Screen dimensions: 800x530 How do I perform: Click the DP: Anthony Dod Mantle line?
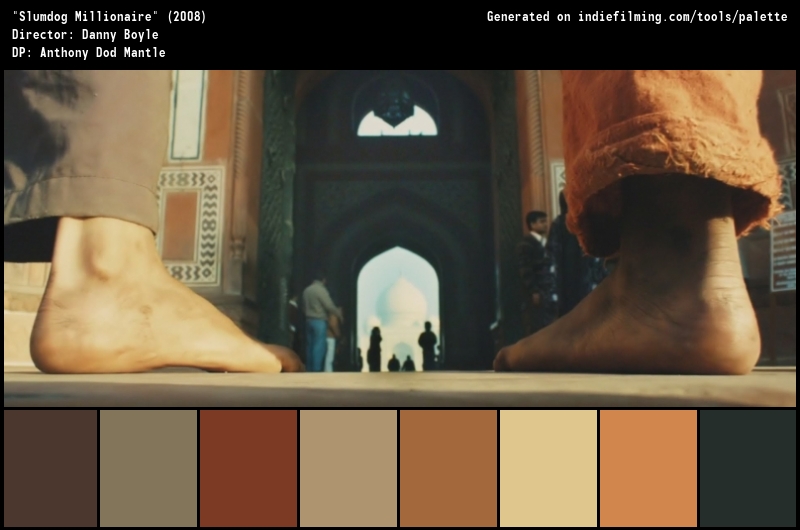[89, 53]
